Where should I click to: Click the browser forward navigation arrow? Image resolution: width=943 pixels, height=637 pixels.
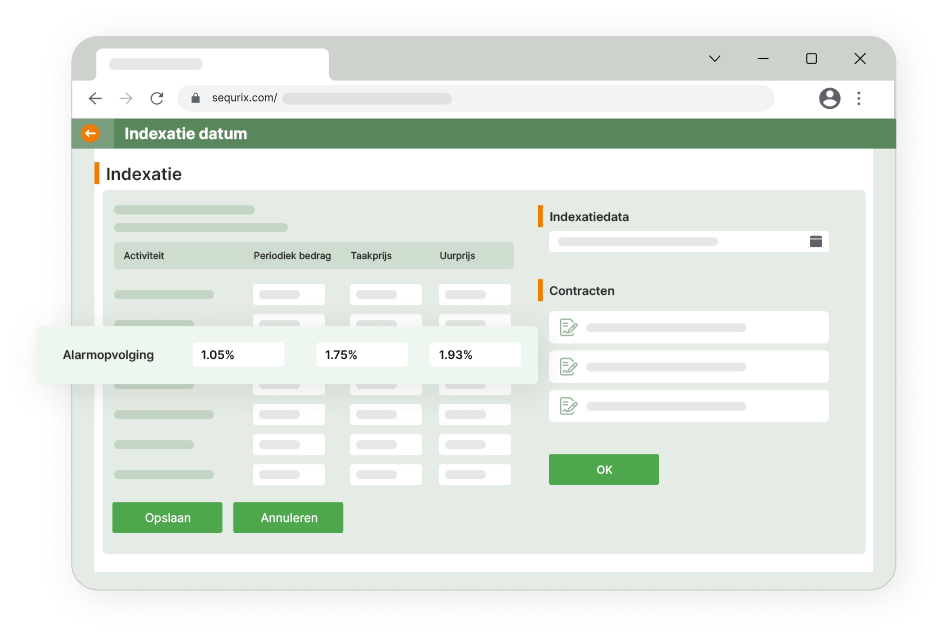125,98
